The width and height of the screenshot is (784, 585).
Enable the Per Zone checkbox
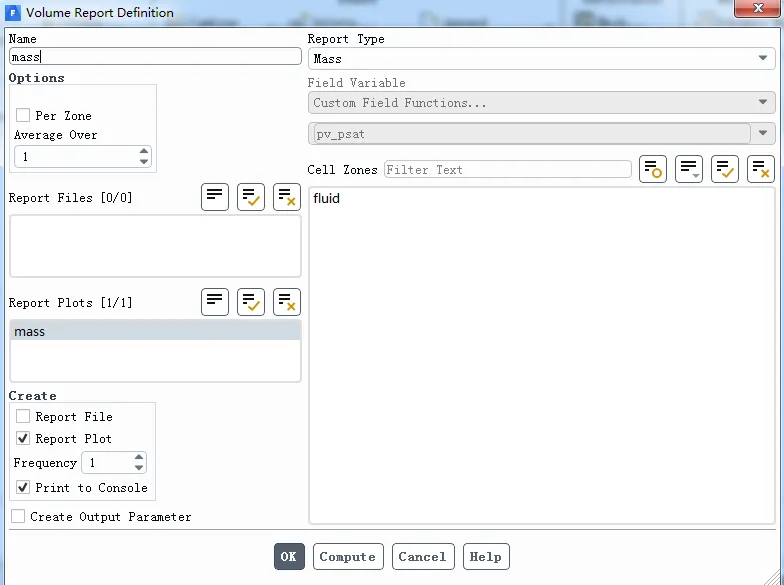(x=23, y=115)
